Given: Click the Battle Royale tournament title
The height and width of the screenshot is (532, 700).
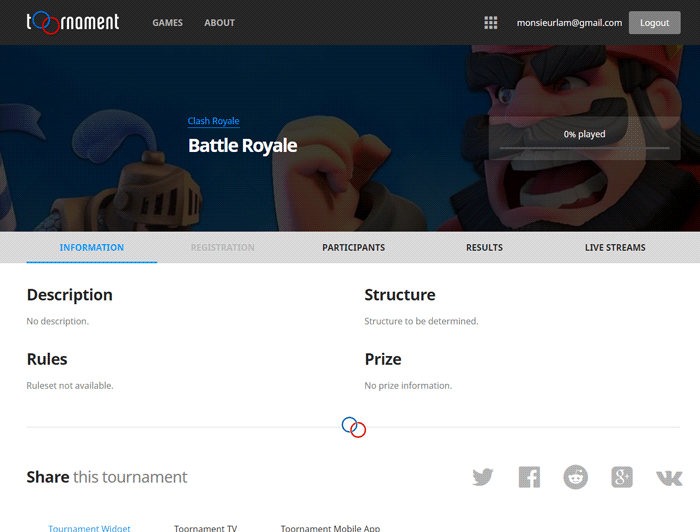Looking at the screenshot, I should click(x=242, y=145).
